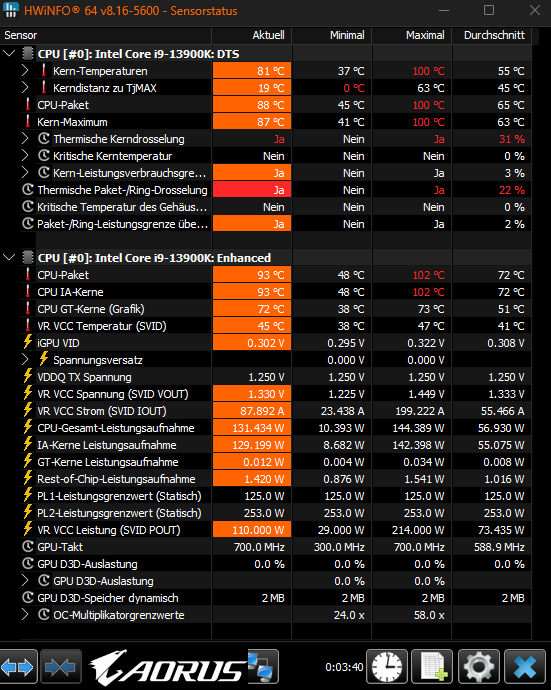
Task: Click the red Ja cell of Paket-/Ring-Drosselung
Action: (x=252, y=190)
